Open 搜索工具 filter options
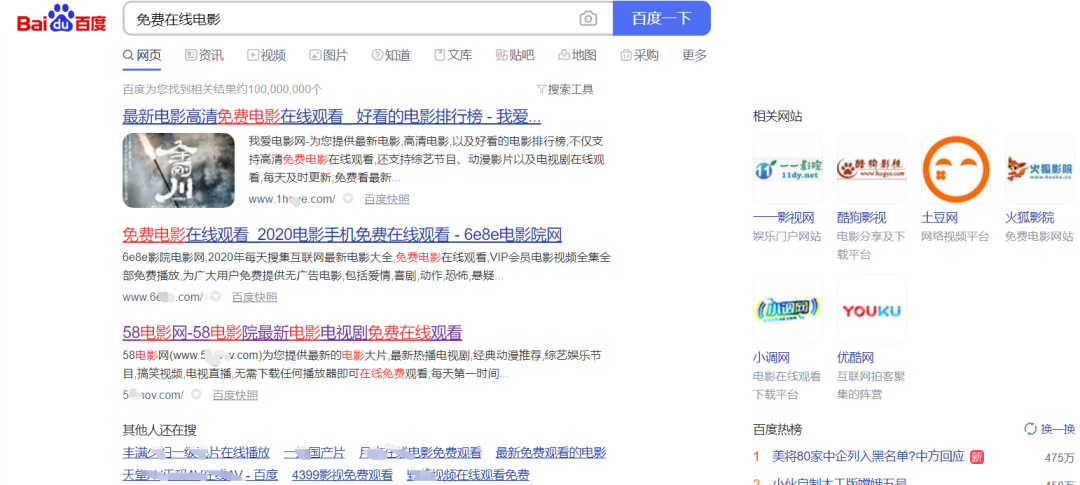This screenshot has width=1080, height=485. [x=565, y=90]
